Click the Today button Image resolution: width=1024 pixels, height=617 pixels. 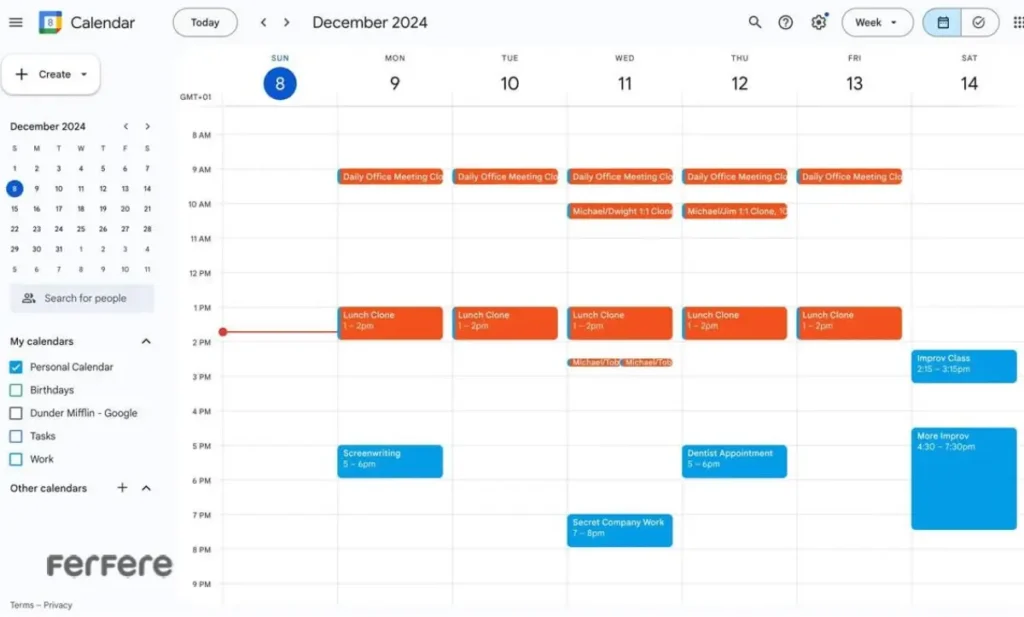click(205, 22)
